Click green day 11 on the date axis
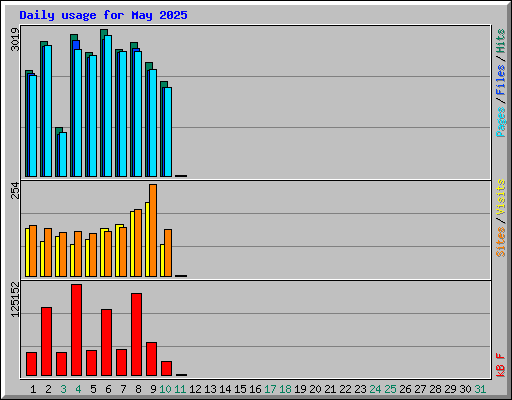 tap(180, 389)
